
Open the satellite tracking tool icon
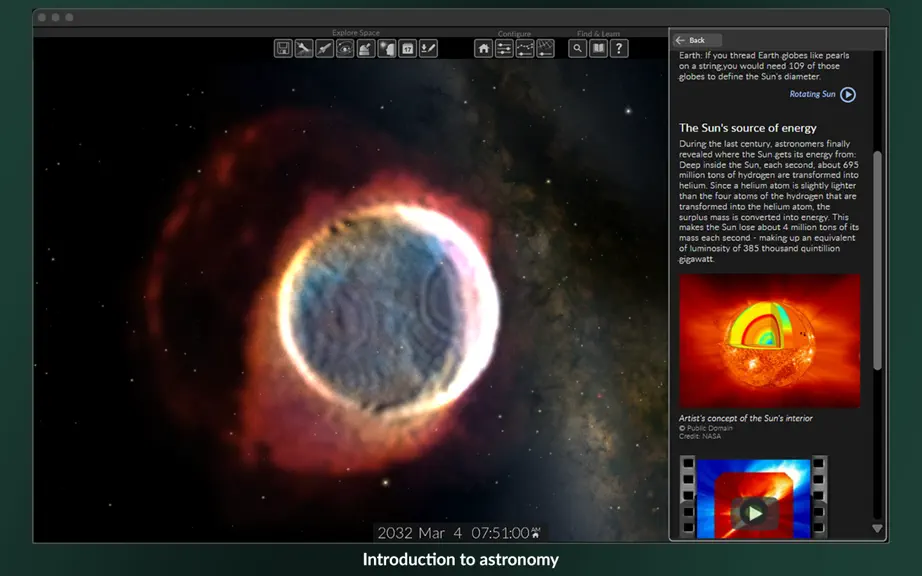click(303, 48)
